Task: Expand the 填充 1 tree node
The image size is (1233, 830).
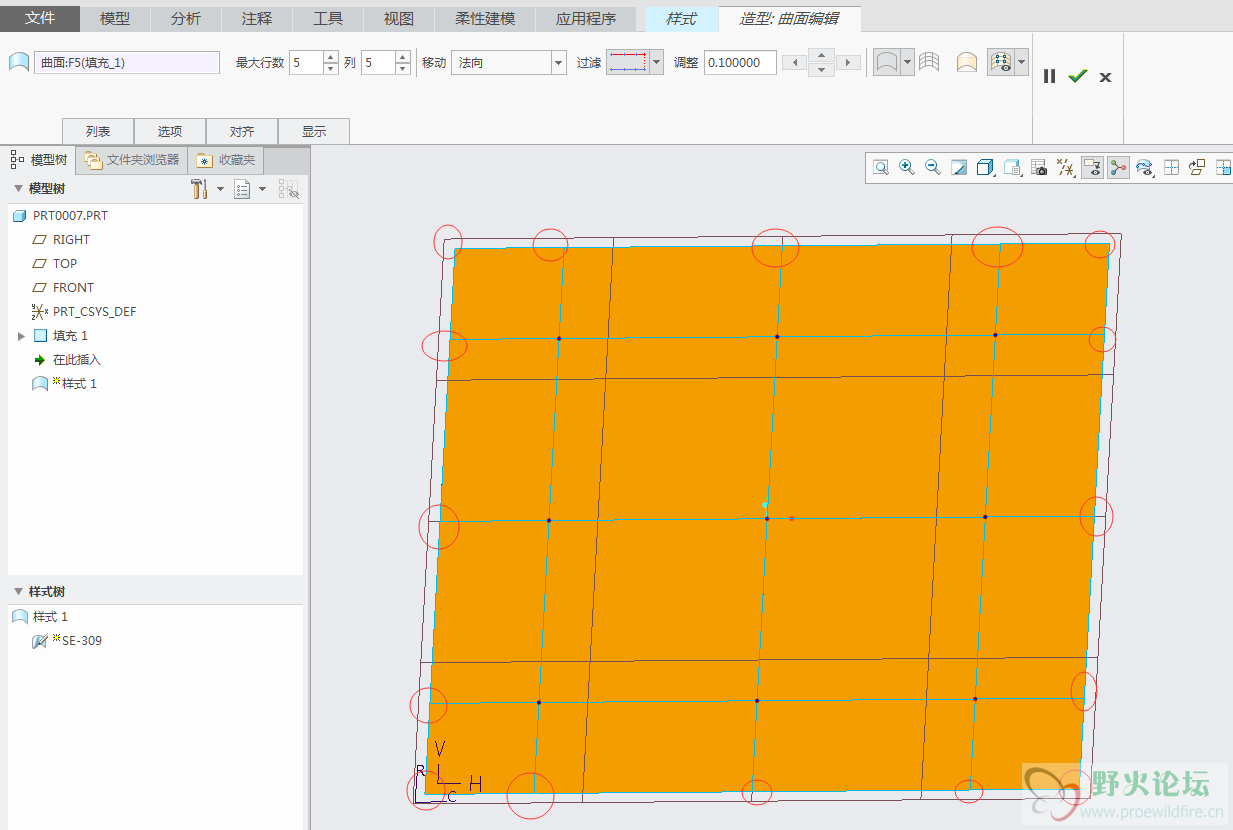Action: tap(22, 336)
